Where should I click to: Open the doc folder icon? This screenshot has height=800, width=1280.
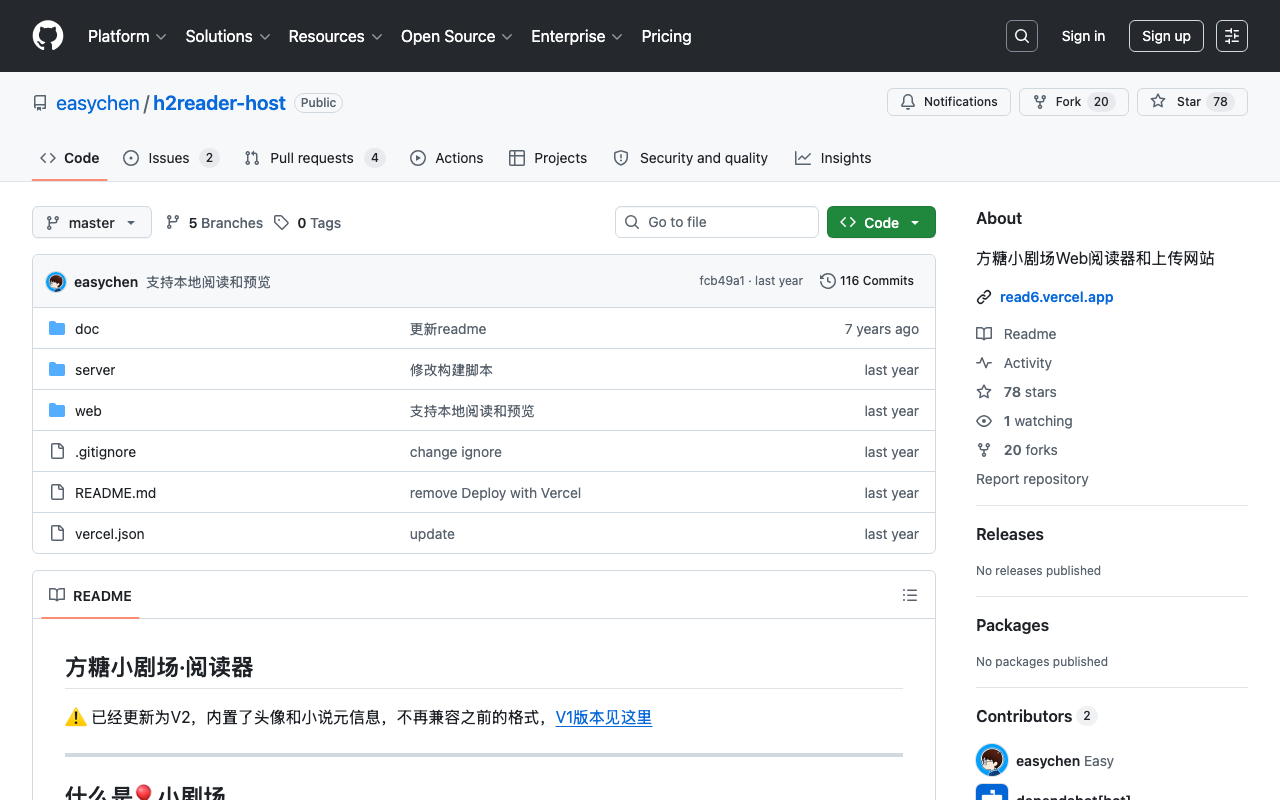(x=57, y=329)
